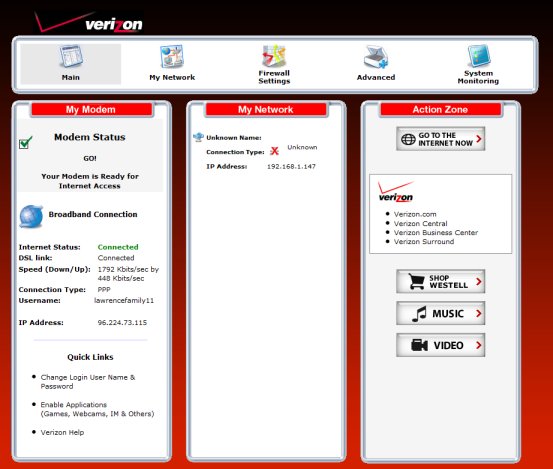This screenshot has width=553, height=469.
Task: Open the Verizon Surround link
Action: [424, 242]
